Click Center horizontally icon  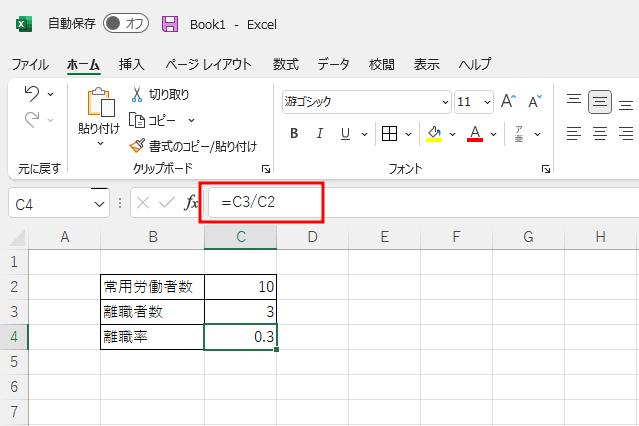coord(600,133)
